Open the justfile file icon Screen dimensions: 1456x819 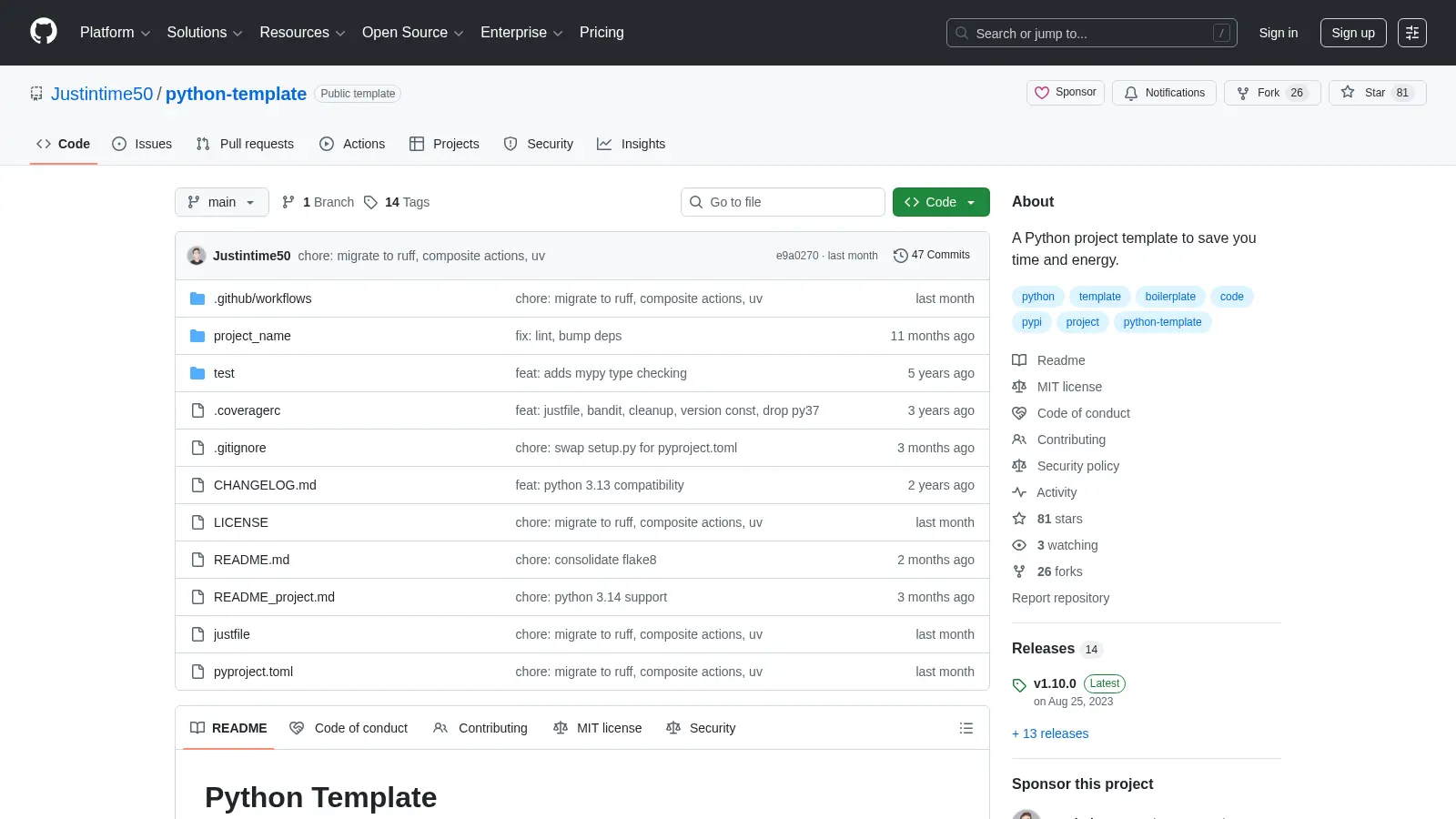point(197,634)
